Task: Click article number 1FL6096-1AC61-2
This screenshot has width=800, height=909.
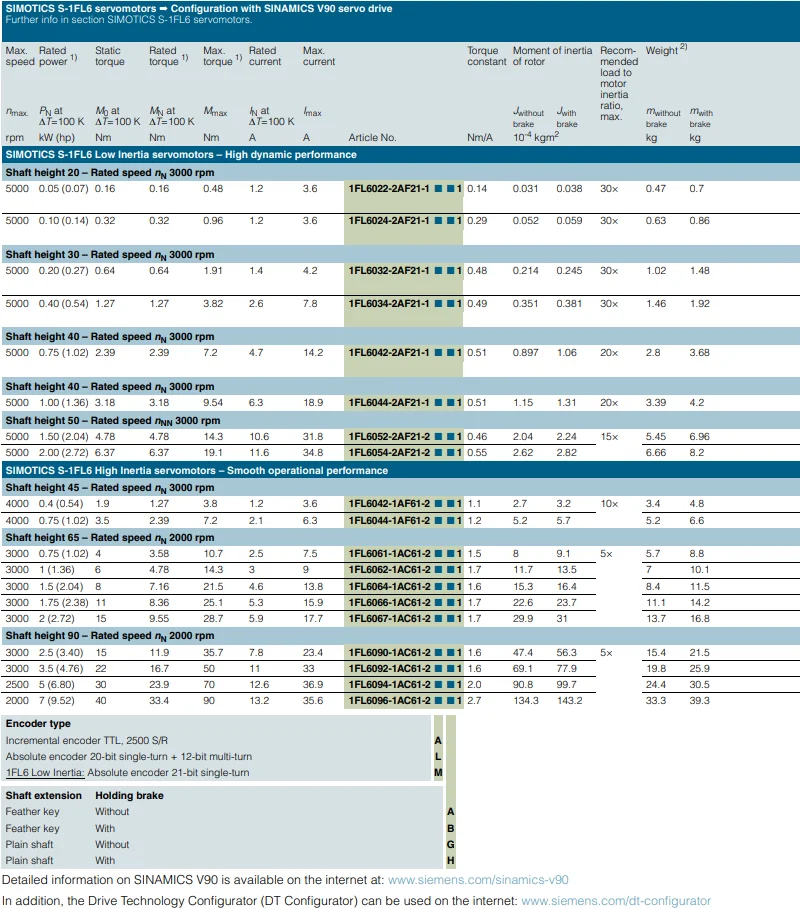Action: coord(389,700)
